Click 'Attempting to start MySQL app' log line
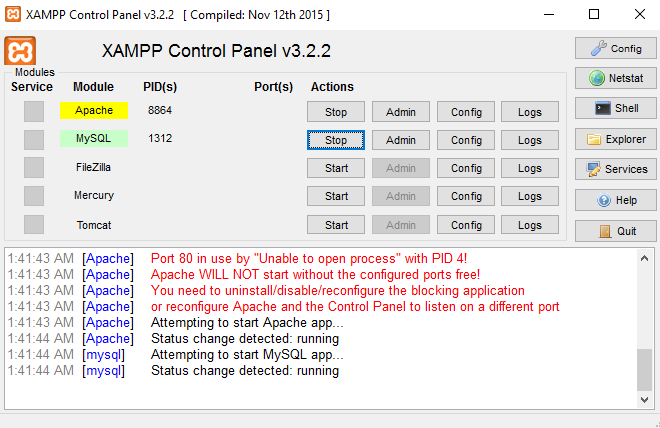 [247, 354]
